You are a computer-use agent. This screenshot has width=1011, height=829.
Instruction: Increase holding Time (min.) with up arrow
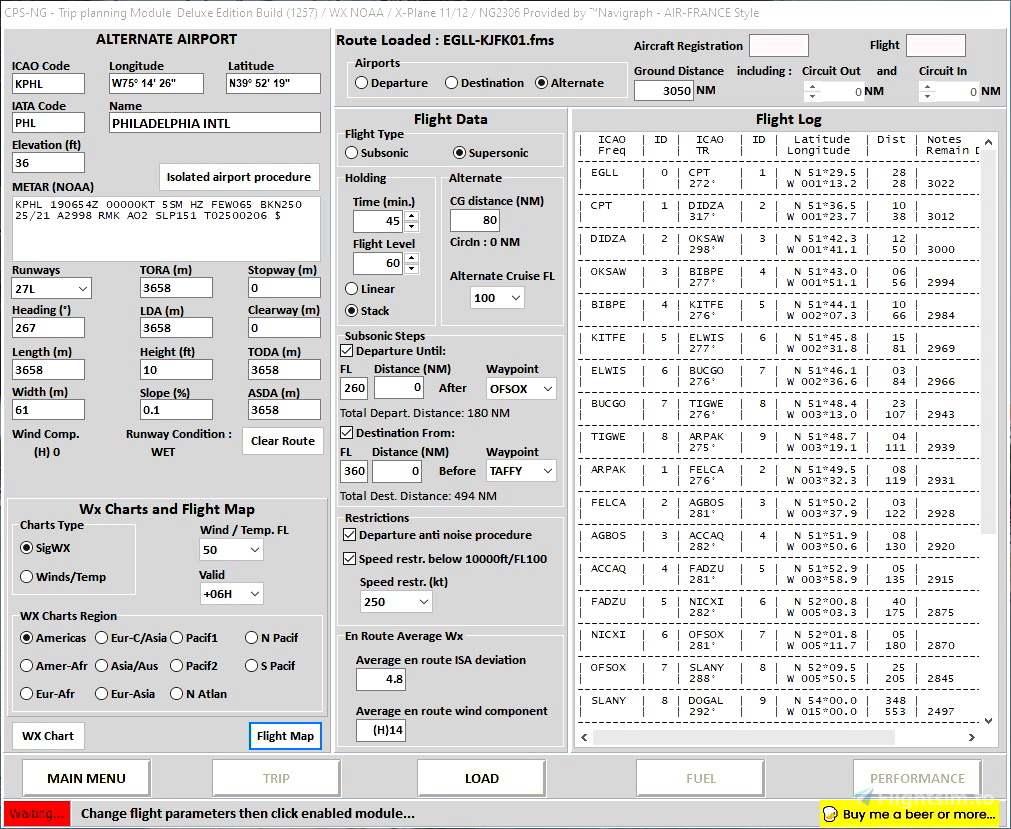(411, 216)
